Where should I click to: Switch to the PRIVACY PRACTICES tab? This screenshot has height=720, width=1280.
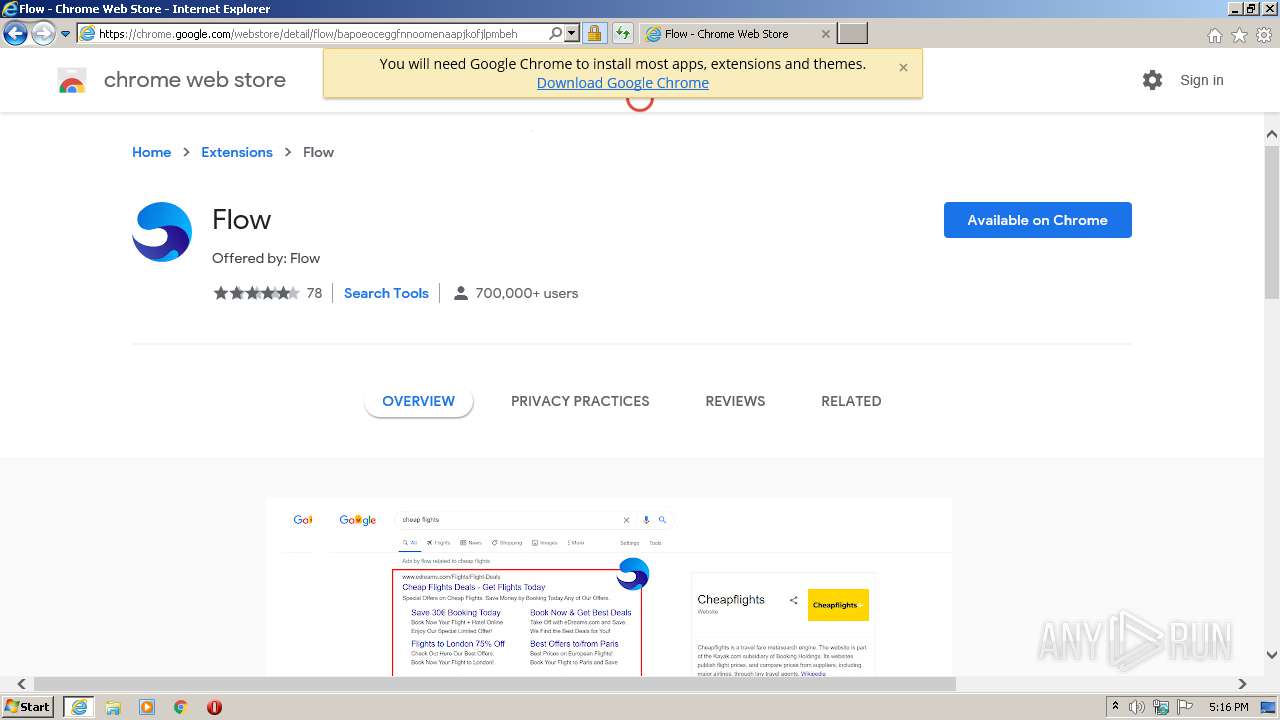[580, 401]
